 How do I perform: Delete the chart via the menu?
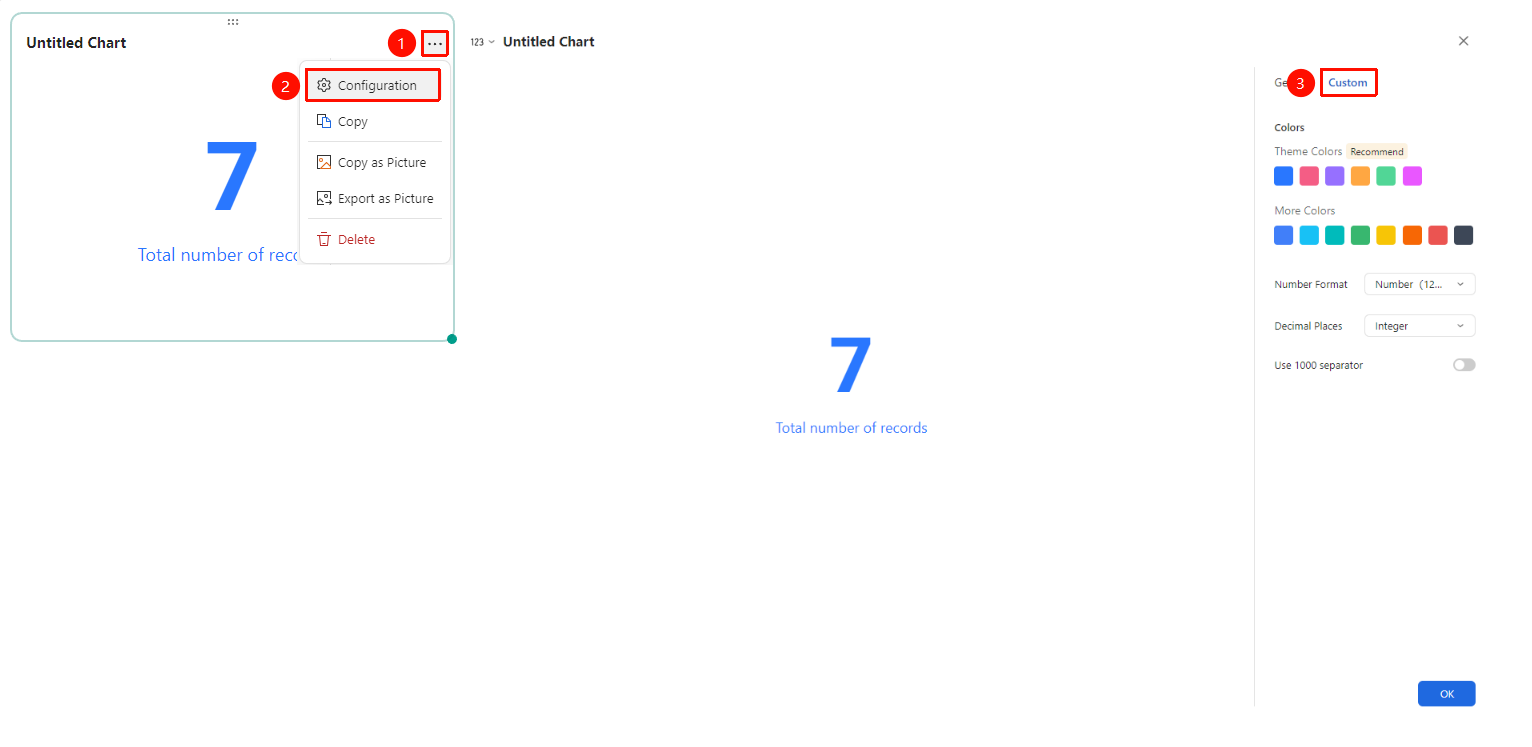coord(373,239)
